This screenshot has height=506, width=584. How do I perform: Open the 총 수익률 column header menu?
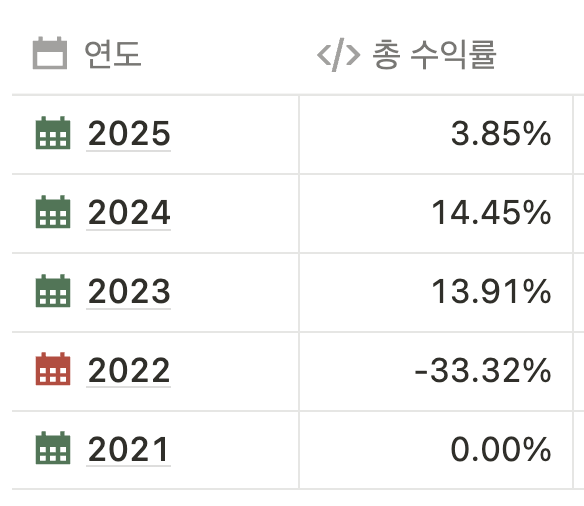[x=436, y=54]
